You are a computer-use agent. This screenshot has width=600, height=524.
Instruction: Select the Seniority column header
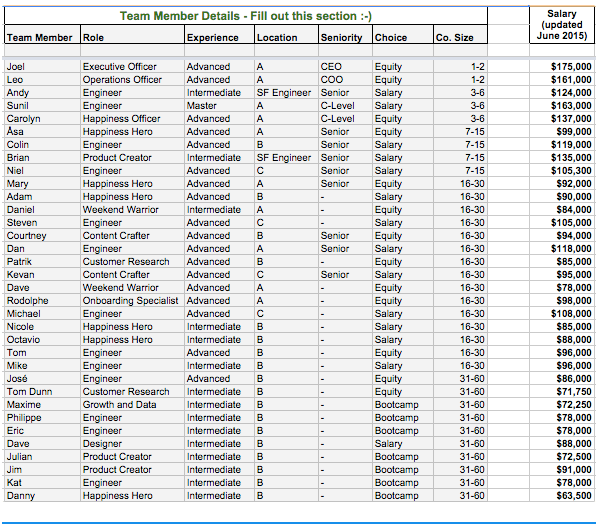[345, 34]
